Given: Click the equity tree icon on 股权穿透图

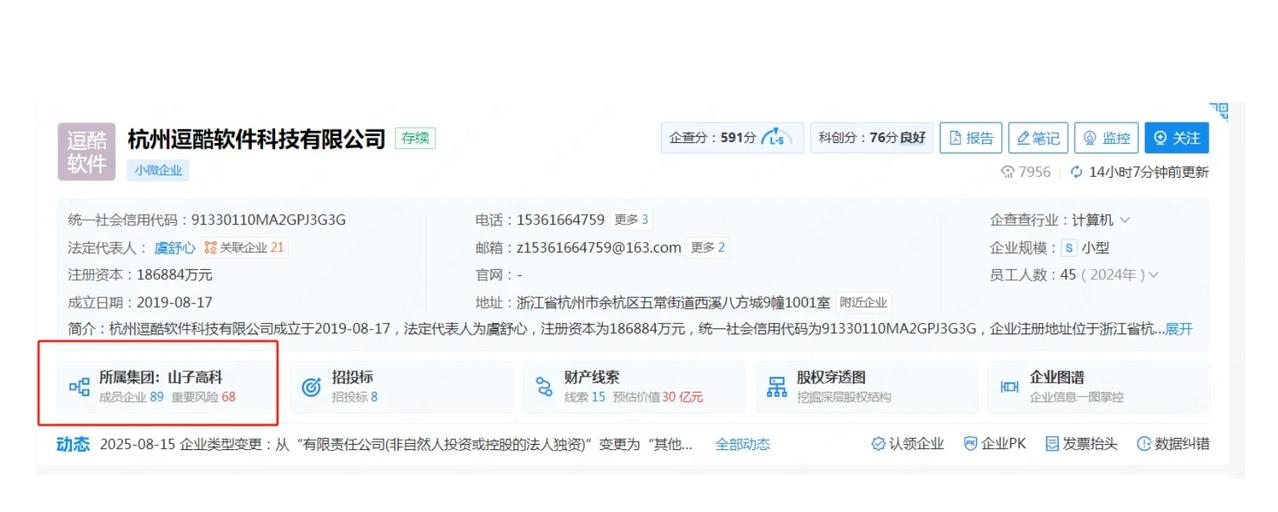Looking at the screenshot, I should pyautogui.click(x=777, y=387).
